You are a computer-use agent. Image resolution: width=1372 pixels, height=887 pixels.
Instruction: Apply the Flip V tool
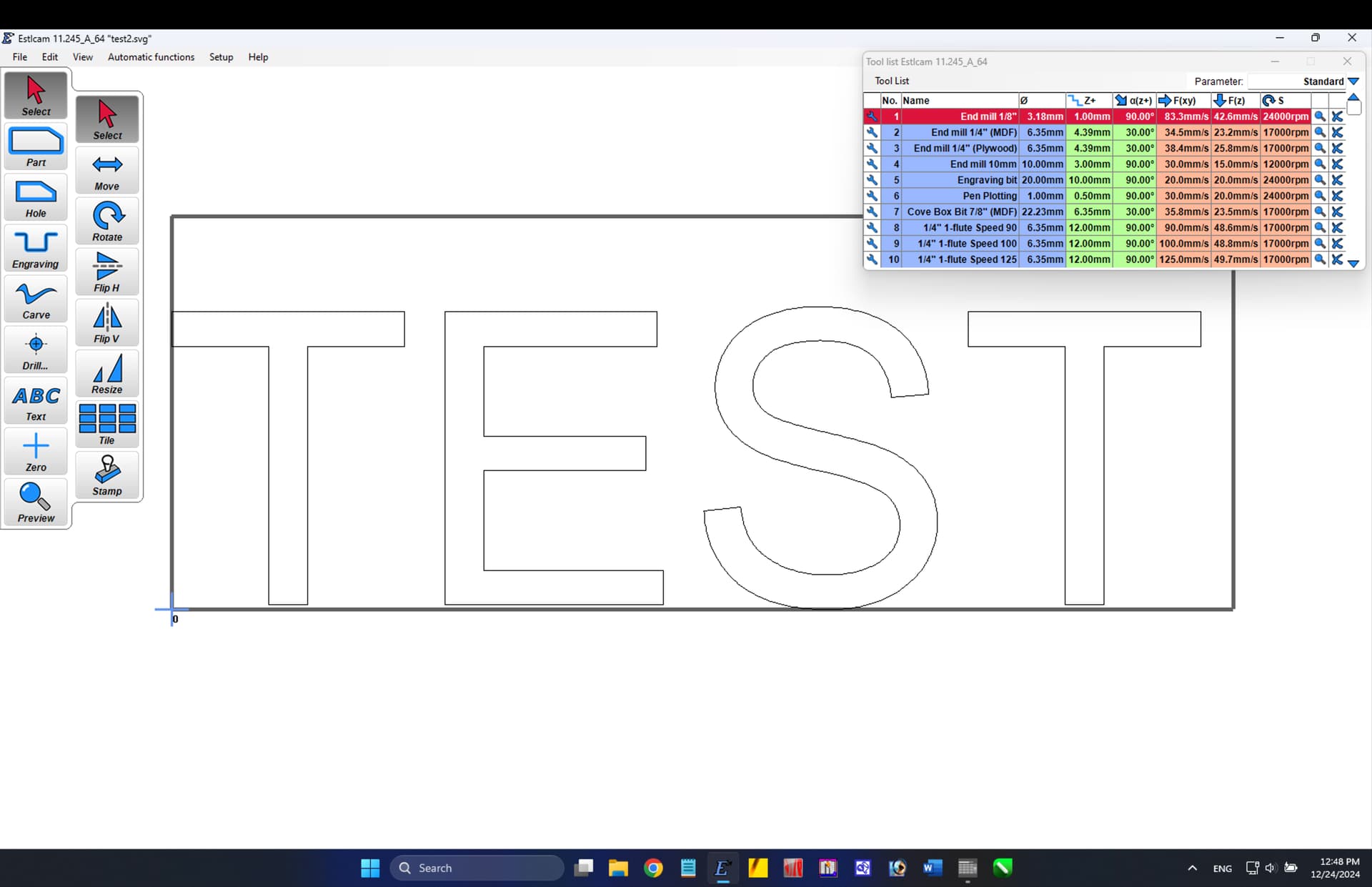point(107,322)
